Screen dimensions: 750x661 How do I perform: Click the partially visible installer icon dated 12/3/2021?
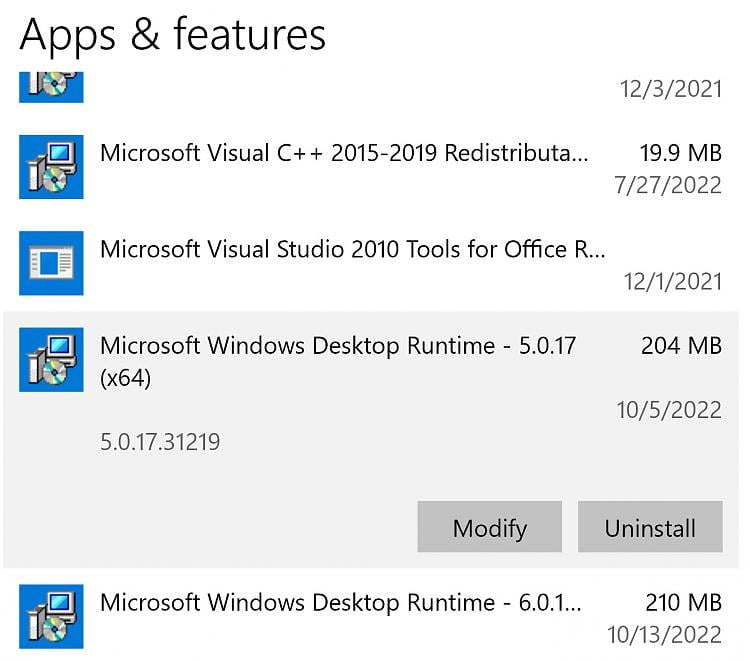[x=51, y=87]
